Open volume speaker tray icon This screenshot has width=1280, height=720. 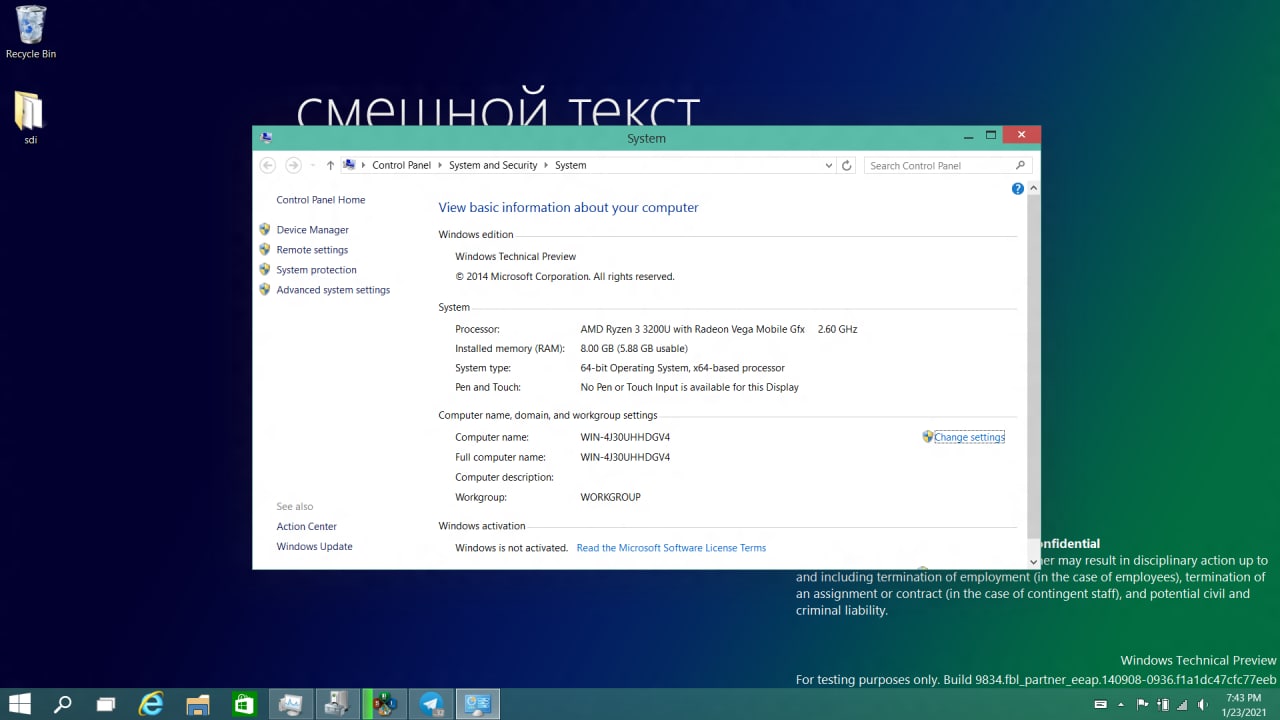[1202, 704]
